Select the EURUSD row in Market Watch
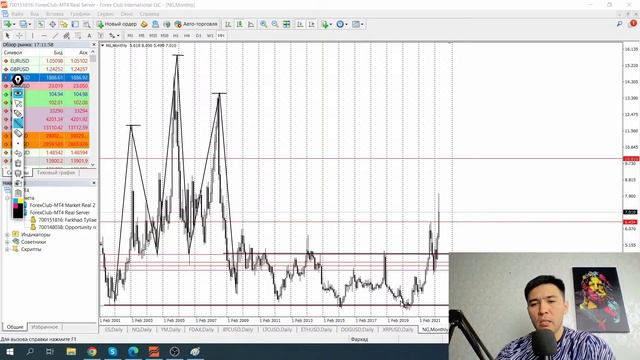Screen dimensions: 640x360 [45, 61]
